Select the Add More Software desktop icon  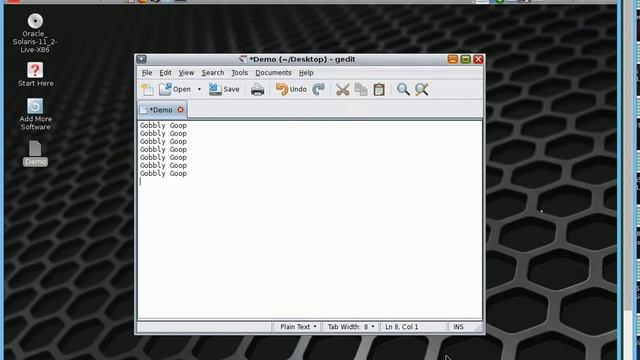click(x=36, y=114)
